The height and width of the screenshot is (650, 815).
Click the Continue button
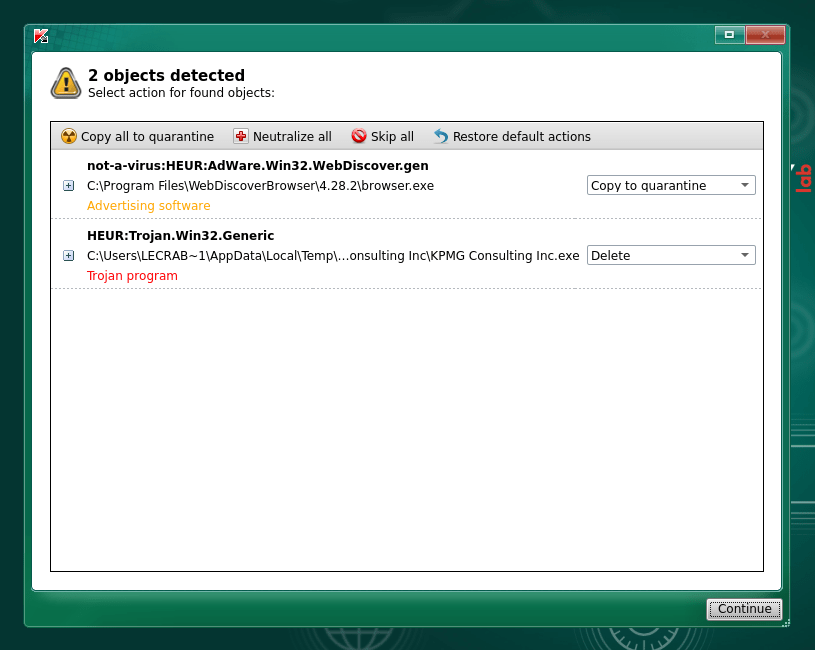click(x=744, y=609)
